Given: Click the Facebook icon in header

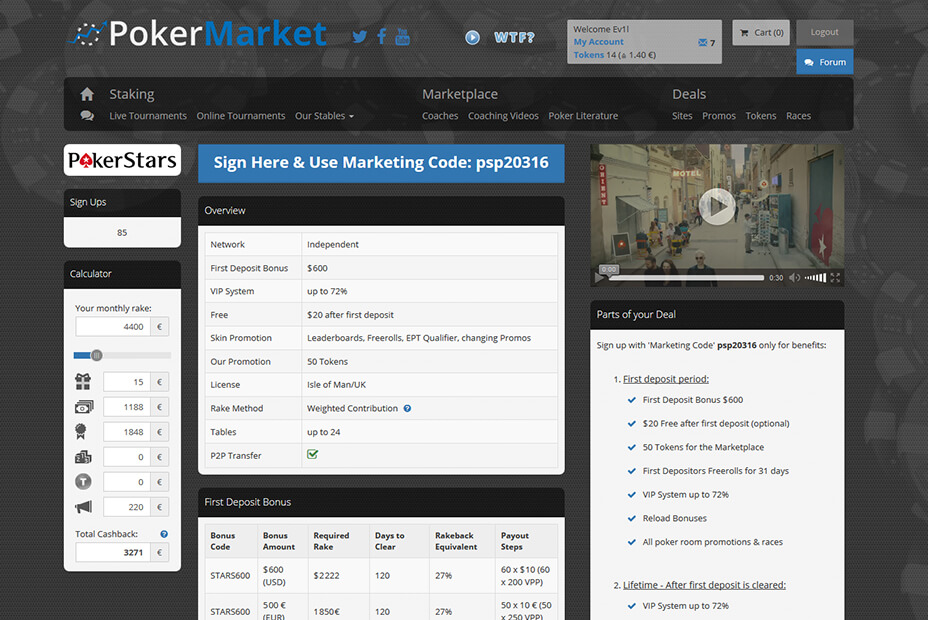Looking at the screenshot, I should (381, 37).
